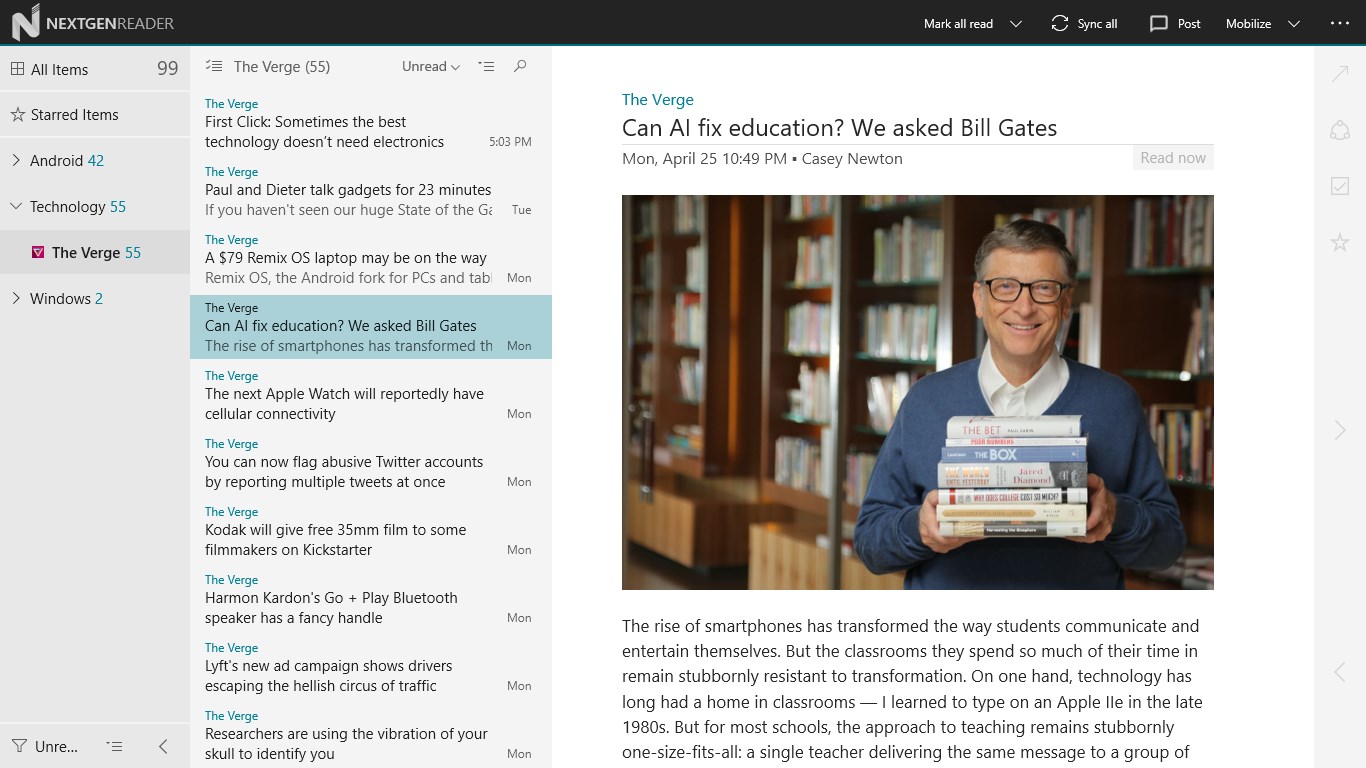Image resolution: width=1366 pixels, height=768 pixels.
Task: Toggle the Unread filter funnel at bottom
Action: click(x=19, y=746)
